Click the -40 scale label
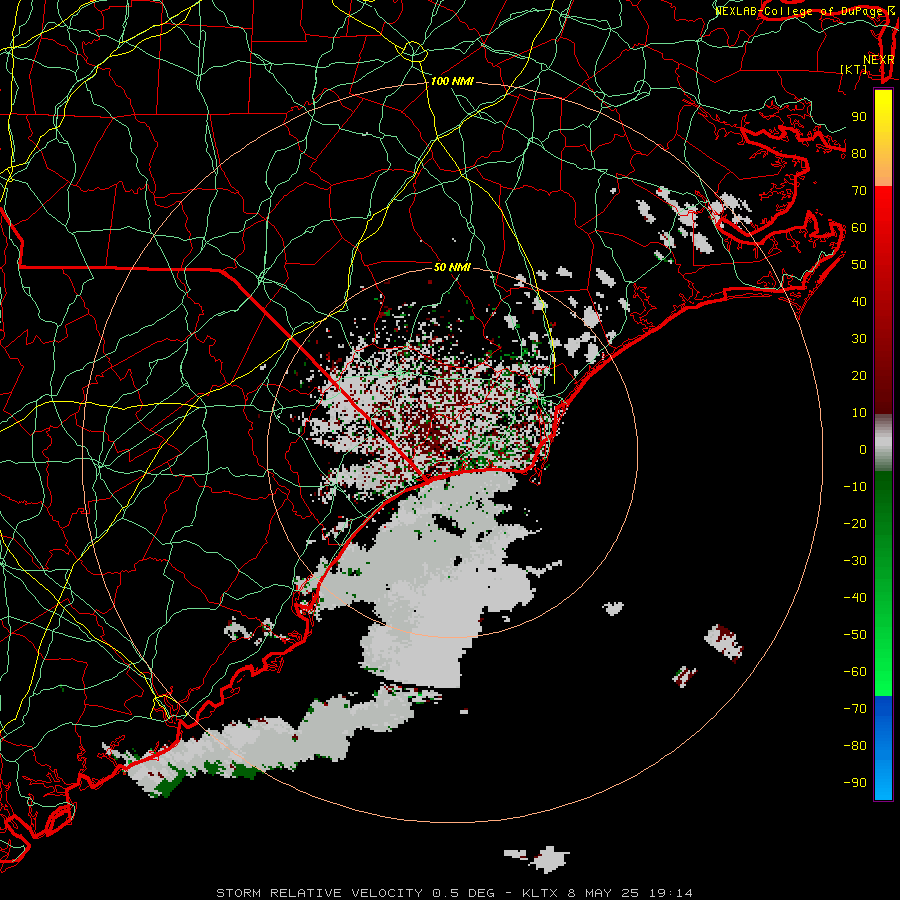Screen dimensions: 900x900 coord(855,598)
